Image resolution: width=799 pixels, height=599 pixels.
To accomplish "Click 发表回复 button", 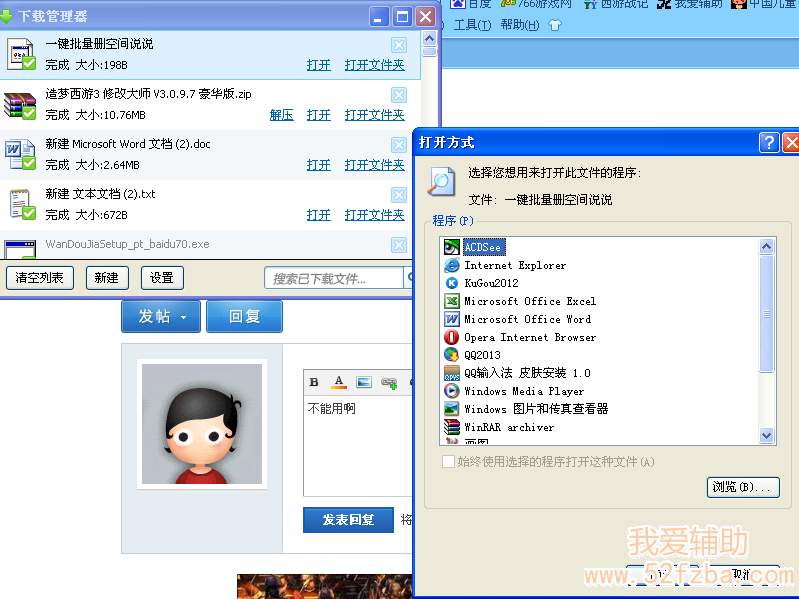I will pyautogui.click(x=349, y=520).
